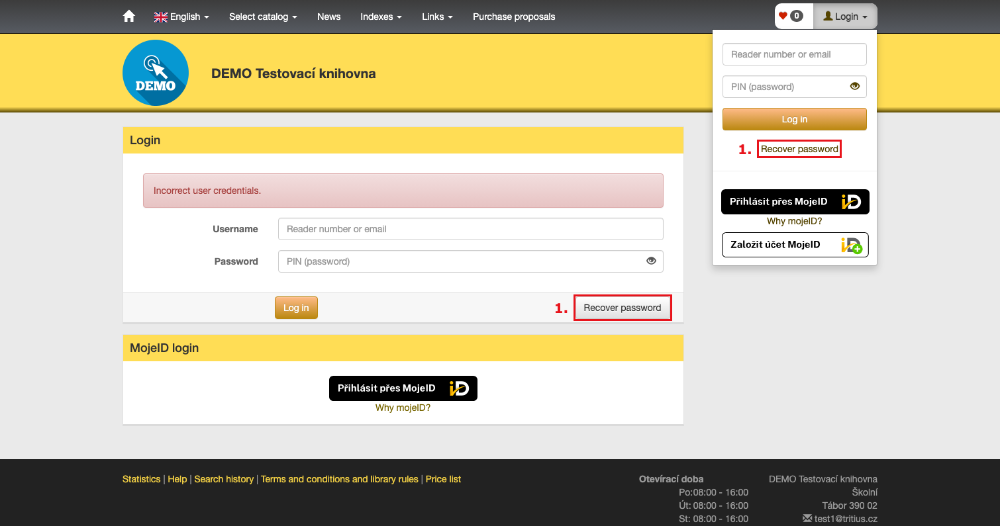
Task: Click the Otevírací doba heading
Action: [x=671, y=479]
